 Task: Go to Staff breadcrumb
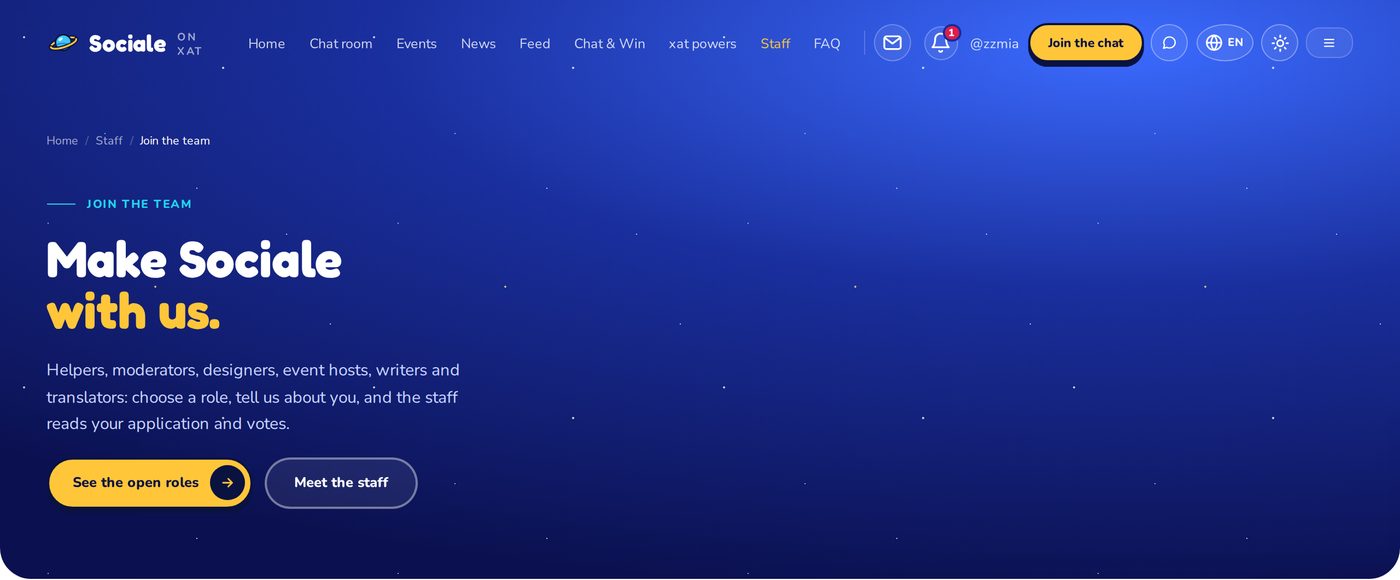[x=109, y=141]
